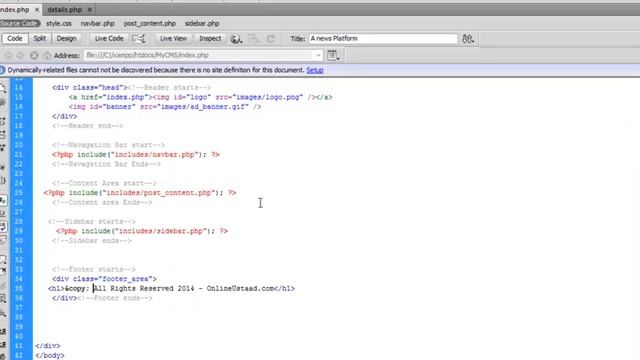The width and height of the screenshot is (640, 360).
Task: Switch to Design view
Action: pyautogui.click(x=67, y=39)
